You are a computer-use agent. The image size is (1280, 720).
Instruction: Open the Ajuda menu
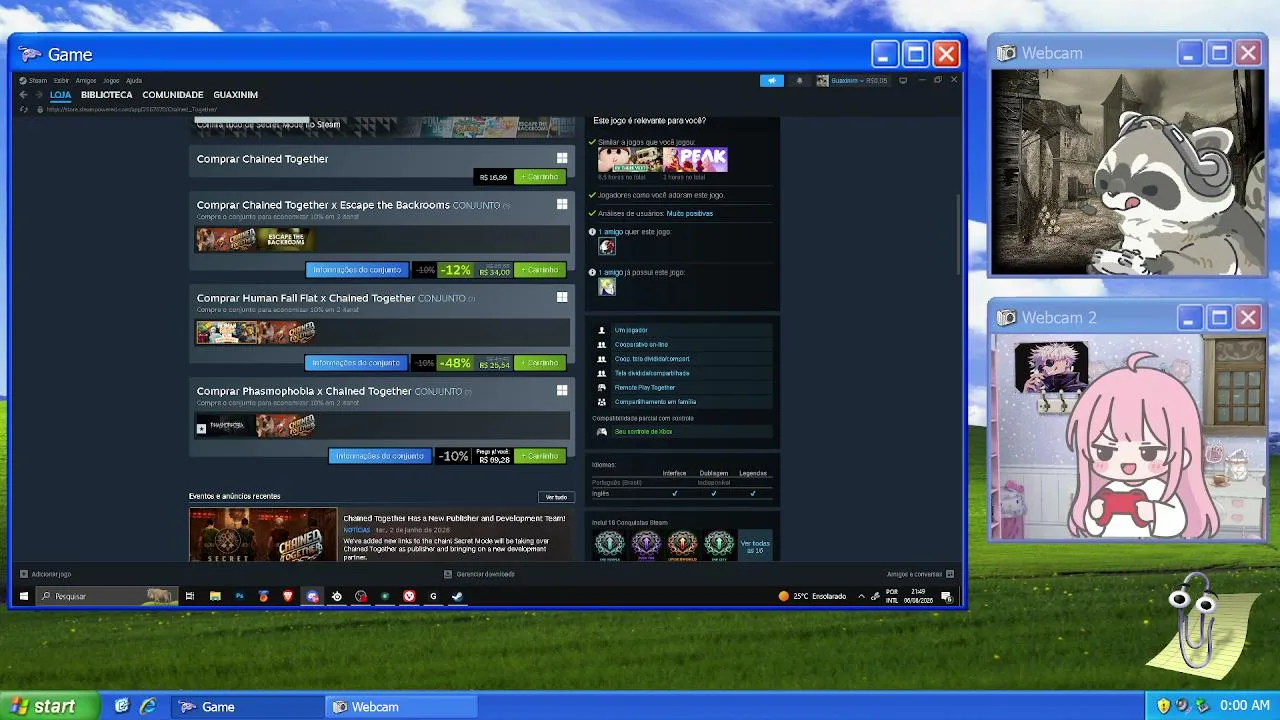pyautogui.click(x=134, y=80)
